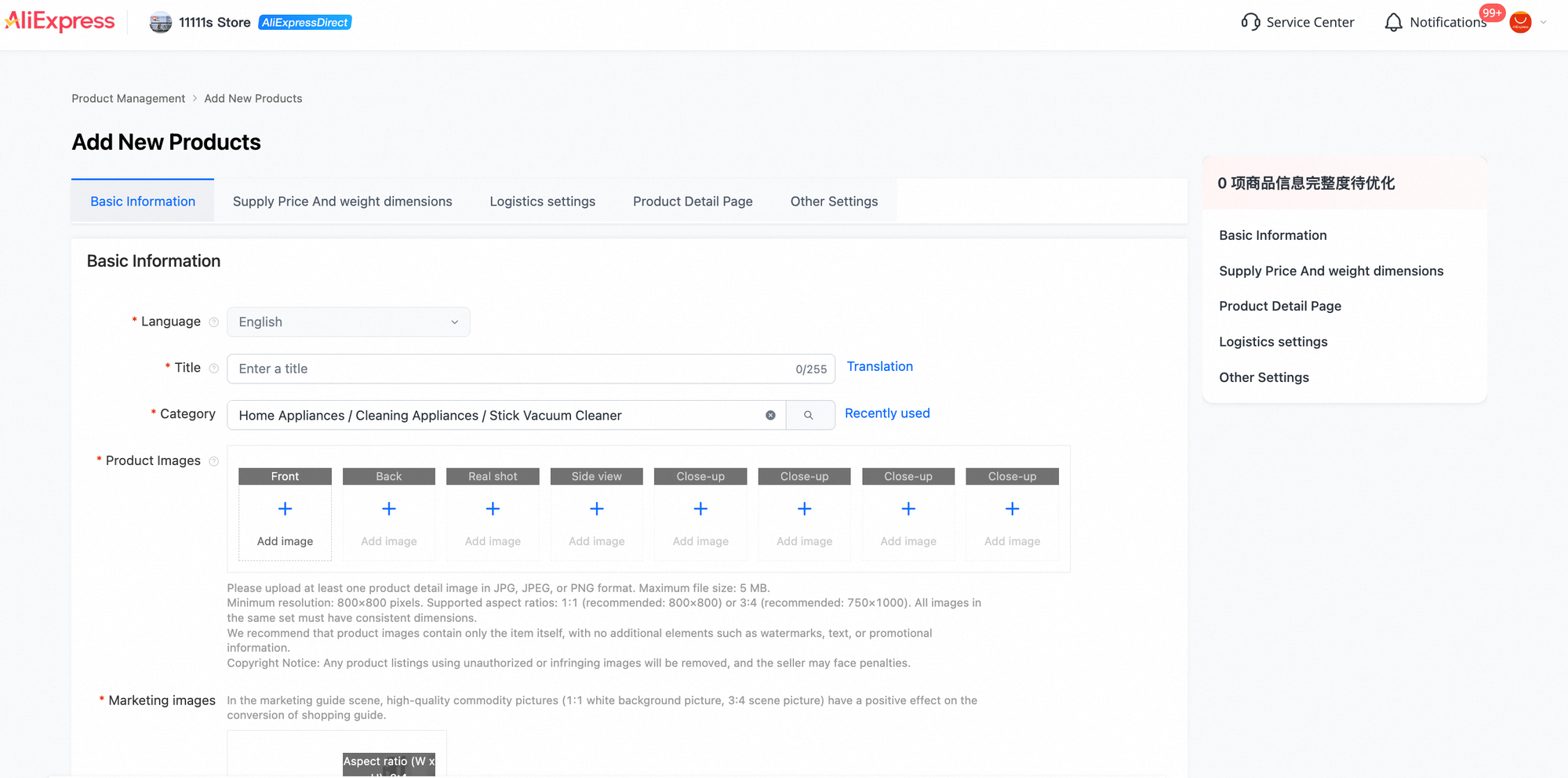Click the Translation link
Screen dimensions: 1568x778
pos(879,366)
